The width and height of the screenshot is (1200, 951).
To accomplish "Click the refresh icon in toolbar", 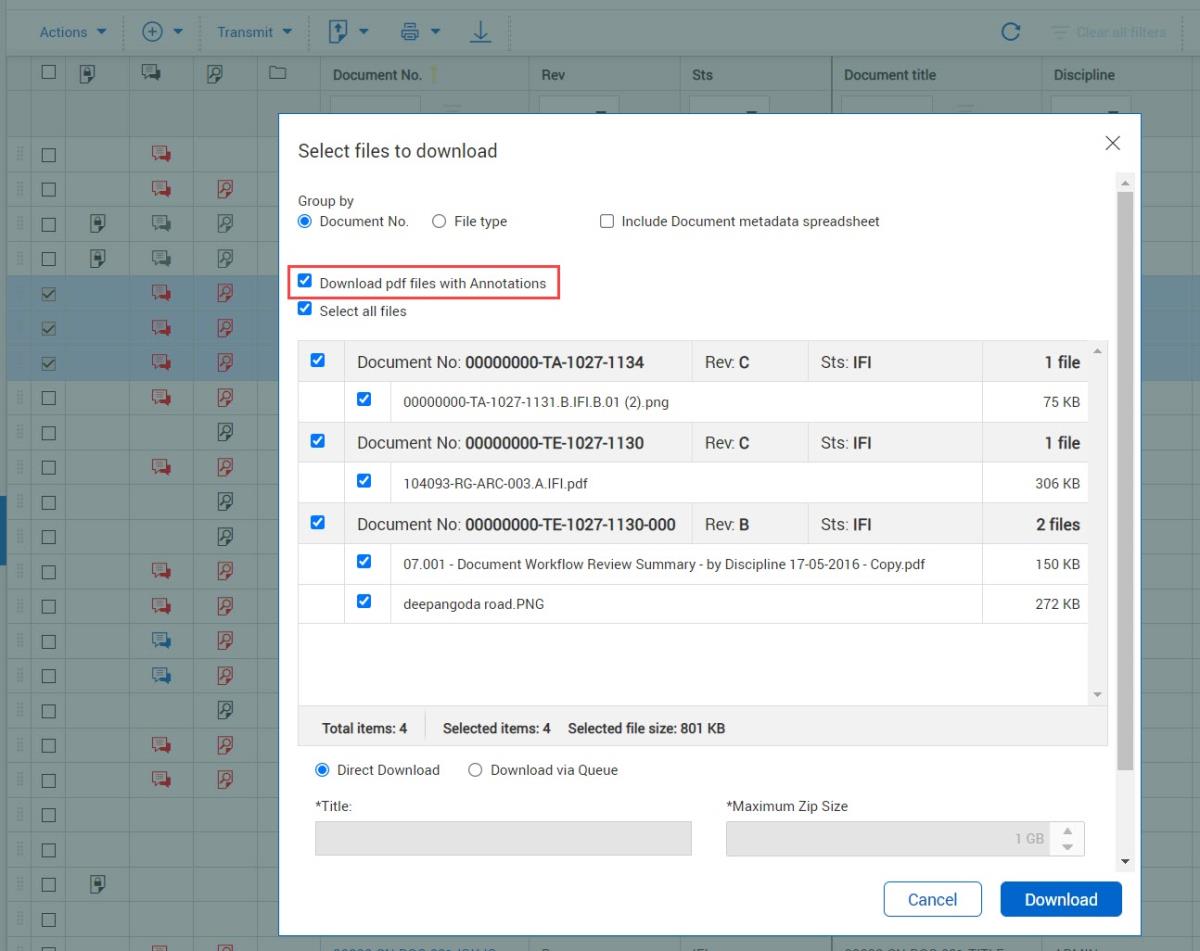I will 1010,32.
